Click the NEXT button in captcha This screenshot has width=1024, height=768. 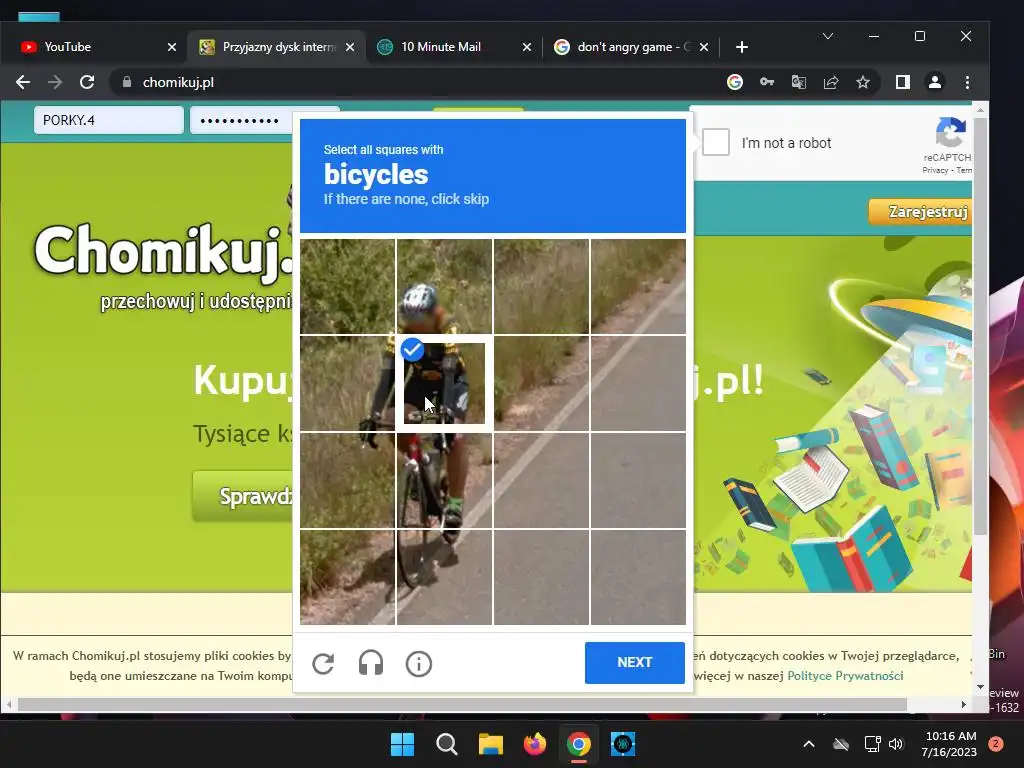[x=635, y=662]
